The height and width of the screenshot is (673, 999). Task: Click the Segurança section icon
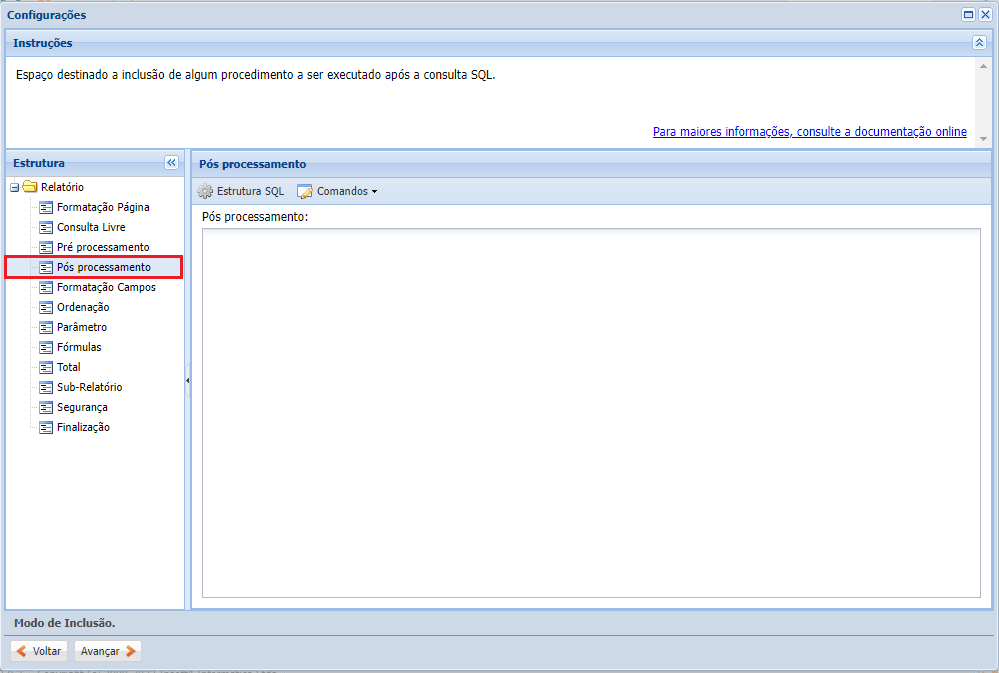tap(46, 407)
